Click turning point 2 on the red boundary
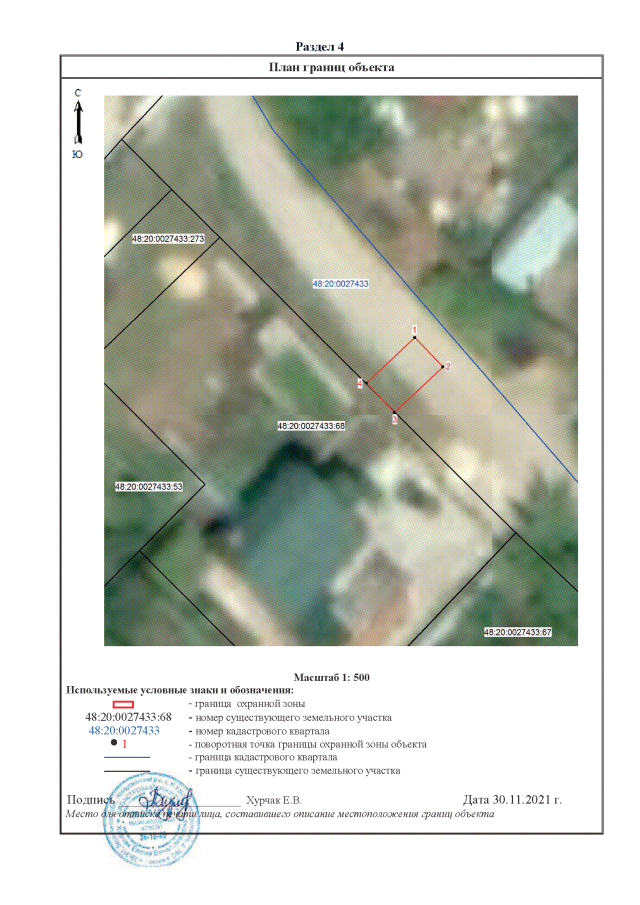Viewport: 640px width, 905px height. click(442, 367)
